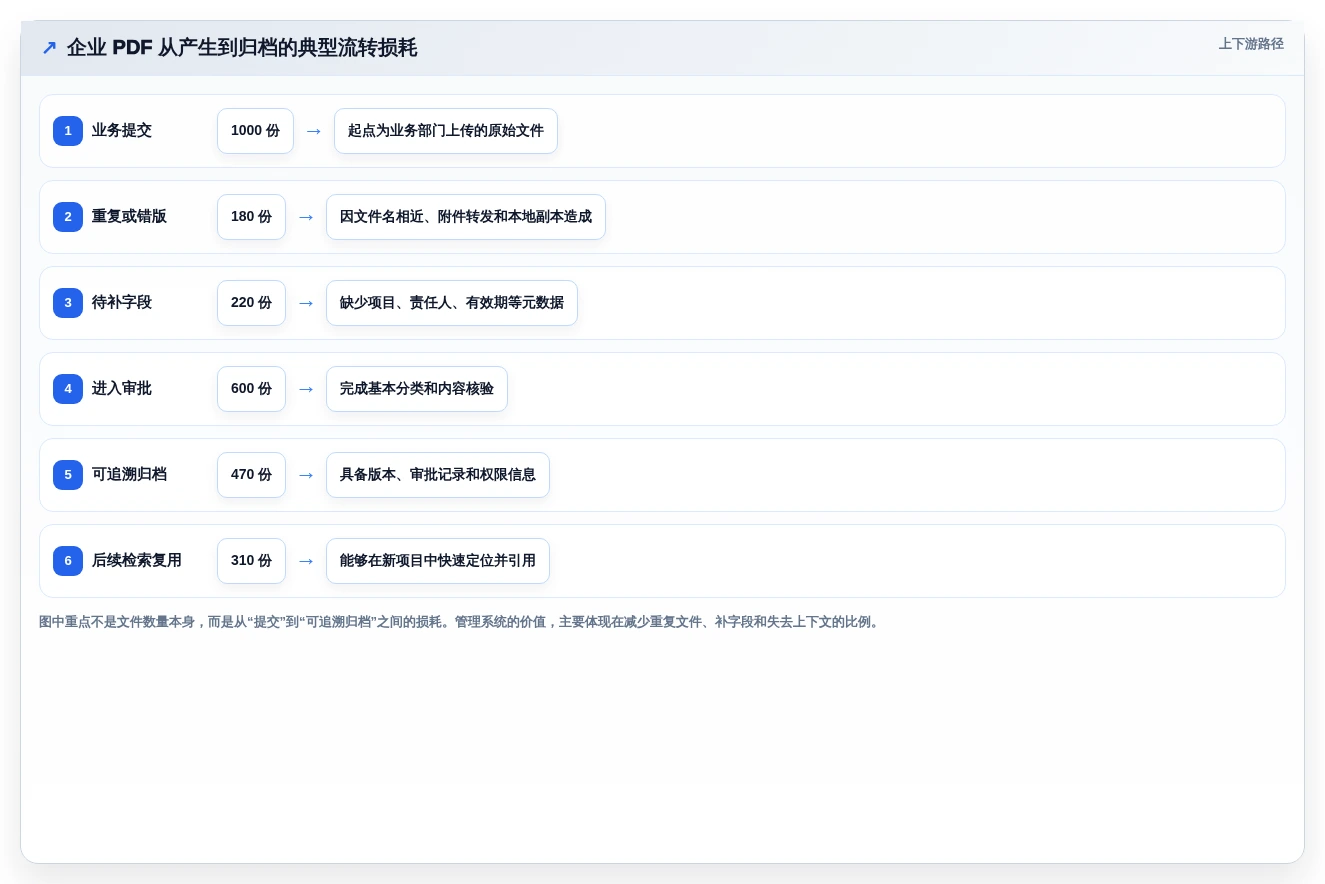Click description 能够在新项目中快速定位并引用

coord(438,561)
